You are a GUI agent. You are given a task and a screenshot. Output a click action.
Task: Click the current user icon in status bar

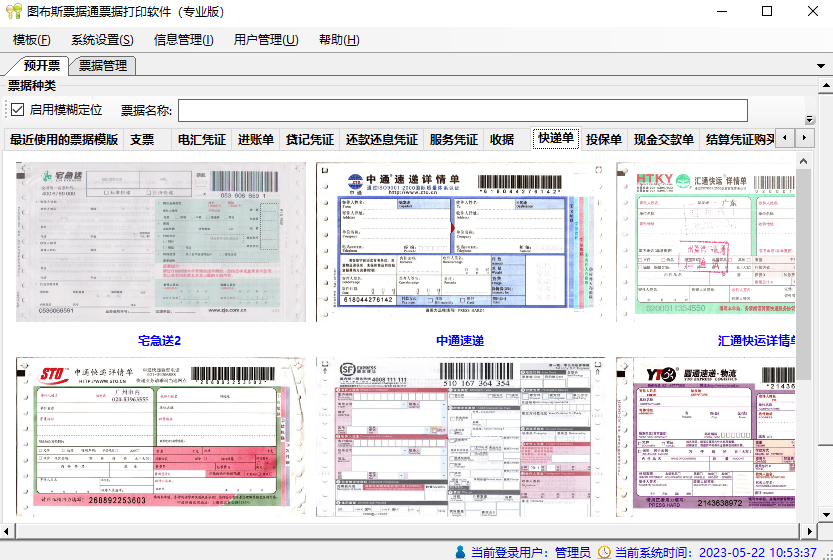click(461, 552)
